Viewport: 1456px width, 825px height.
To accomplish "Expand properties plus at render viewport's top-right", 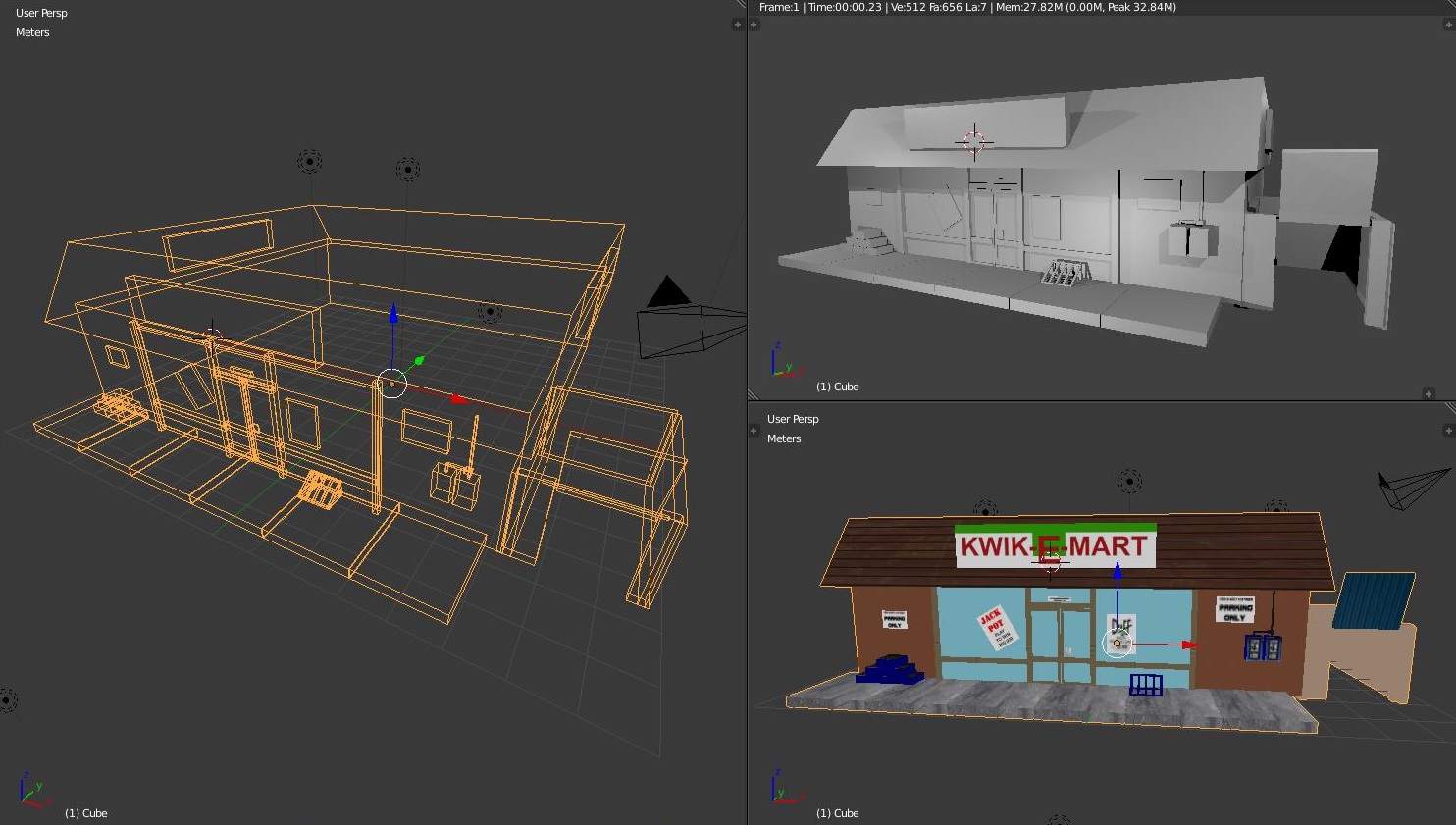I will coord(1448,25).
